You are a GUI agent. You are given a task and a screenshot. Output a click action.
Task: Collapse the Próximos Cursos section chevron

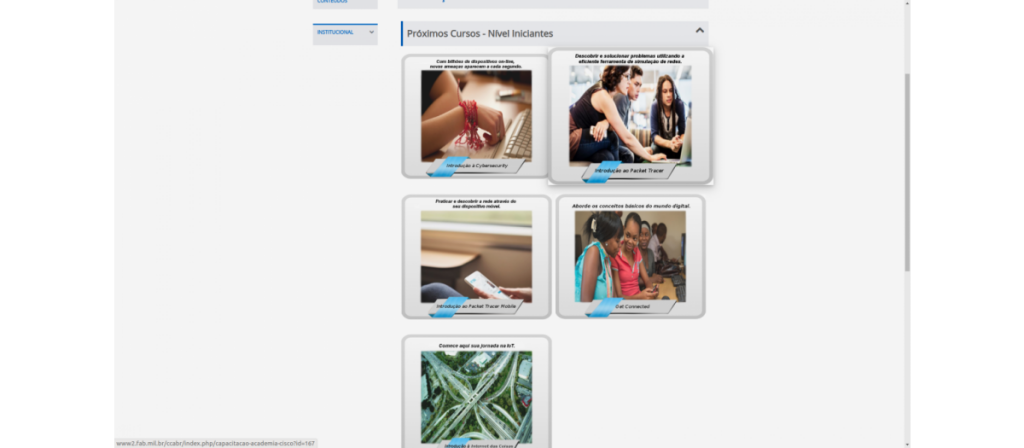coord(699,30)
